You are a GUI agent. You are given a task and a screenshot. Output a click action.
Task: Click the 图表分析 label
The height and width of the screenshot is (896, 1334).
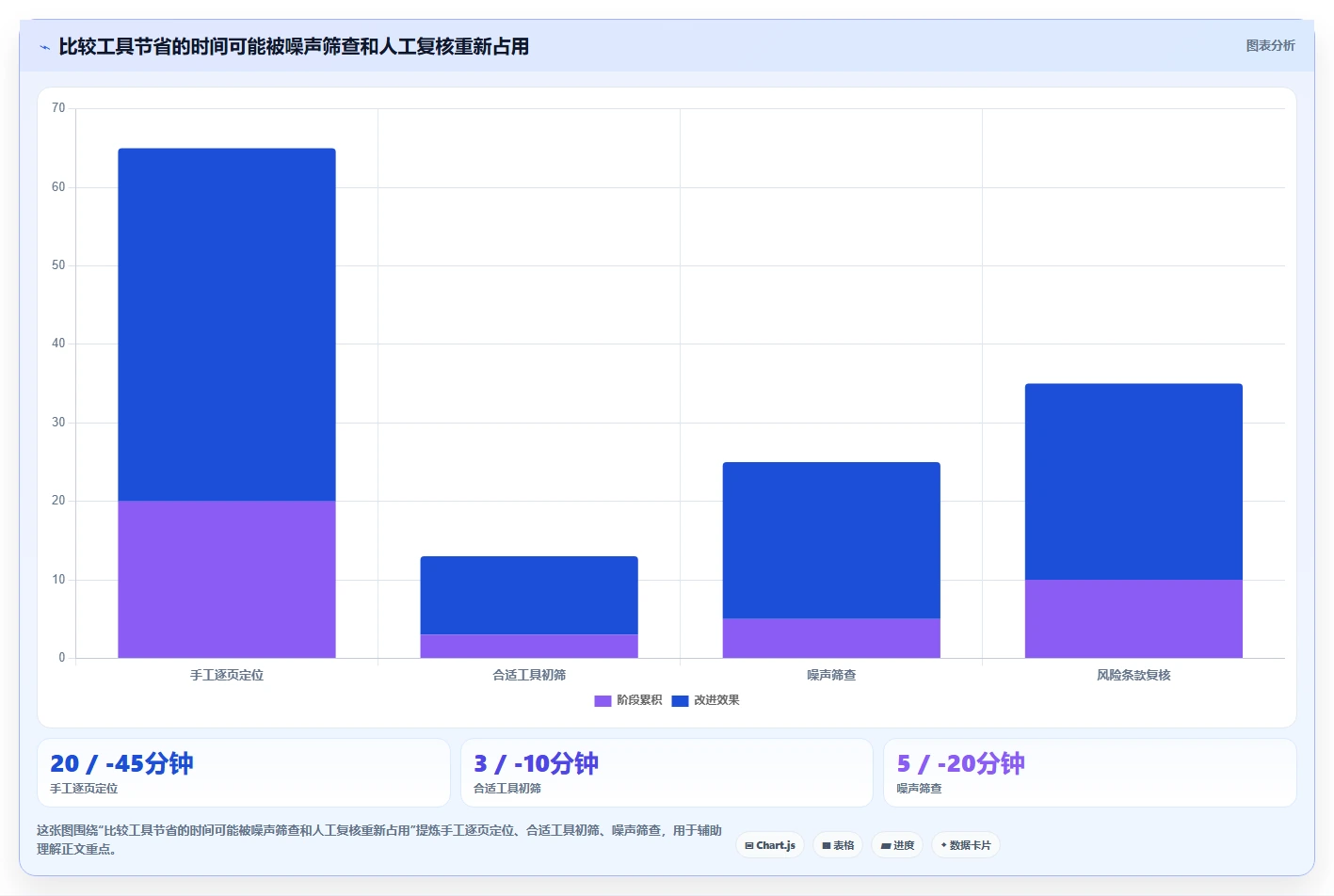(x=1270, y=45)
